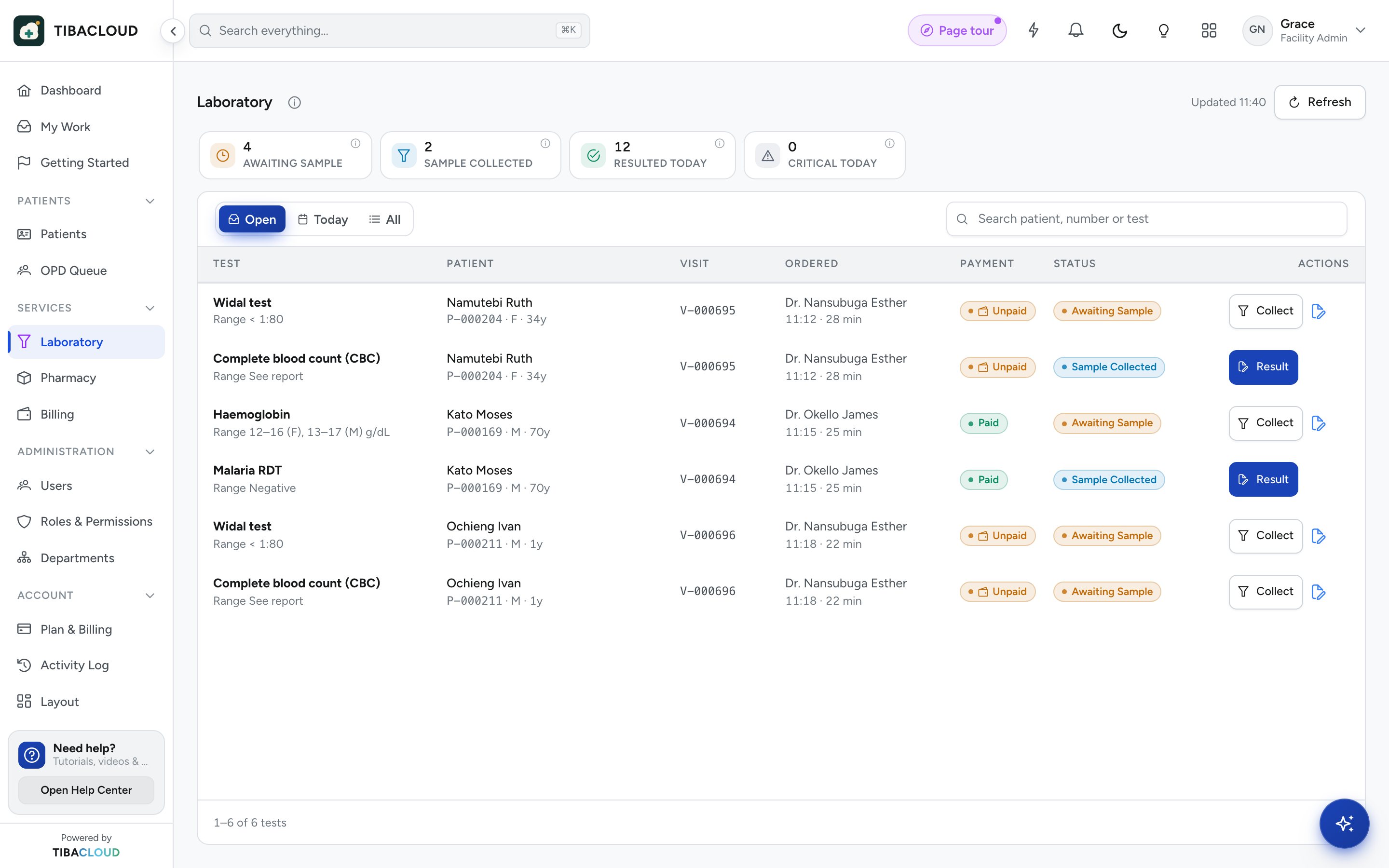Screen dimensions: 1389x868
Task: Click info icon on Awaiting Sample card
Action: pyautogui.click(x=356, y=144)
